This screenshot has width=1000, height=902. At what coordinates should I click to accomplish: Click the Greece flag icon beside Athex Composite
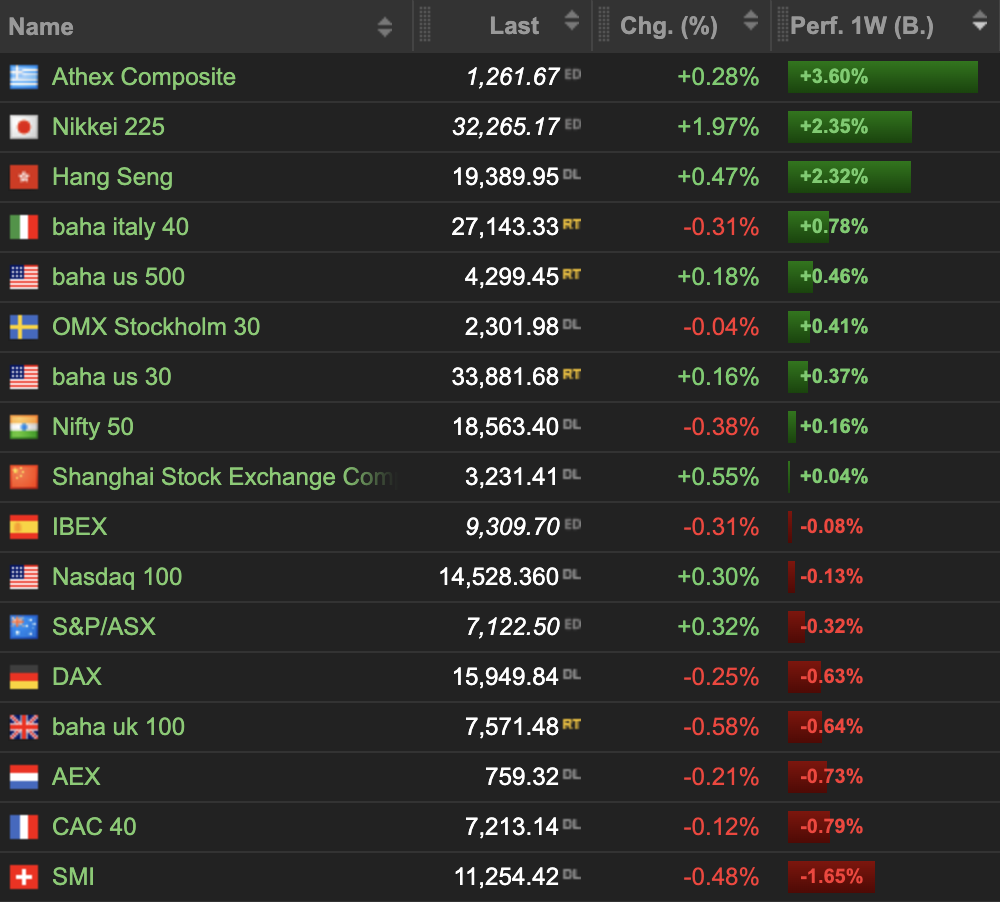coord(24,77)
